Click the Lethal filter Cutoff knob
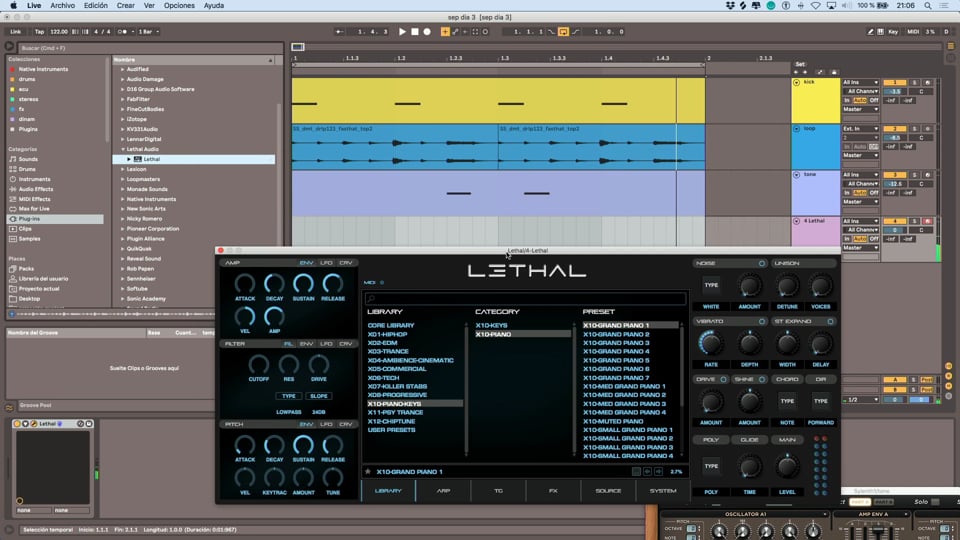The image size is (960, 540). 258,364
